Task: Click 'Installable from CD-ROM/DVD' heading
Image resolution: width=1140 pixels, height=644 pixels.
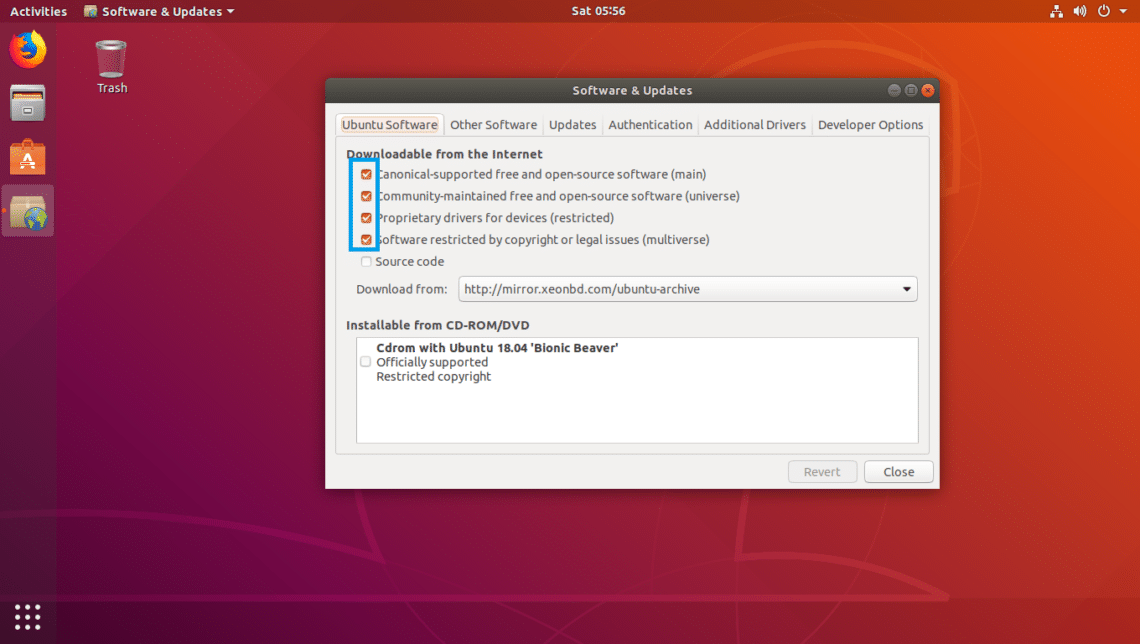Action: [x=438, y=325]
